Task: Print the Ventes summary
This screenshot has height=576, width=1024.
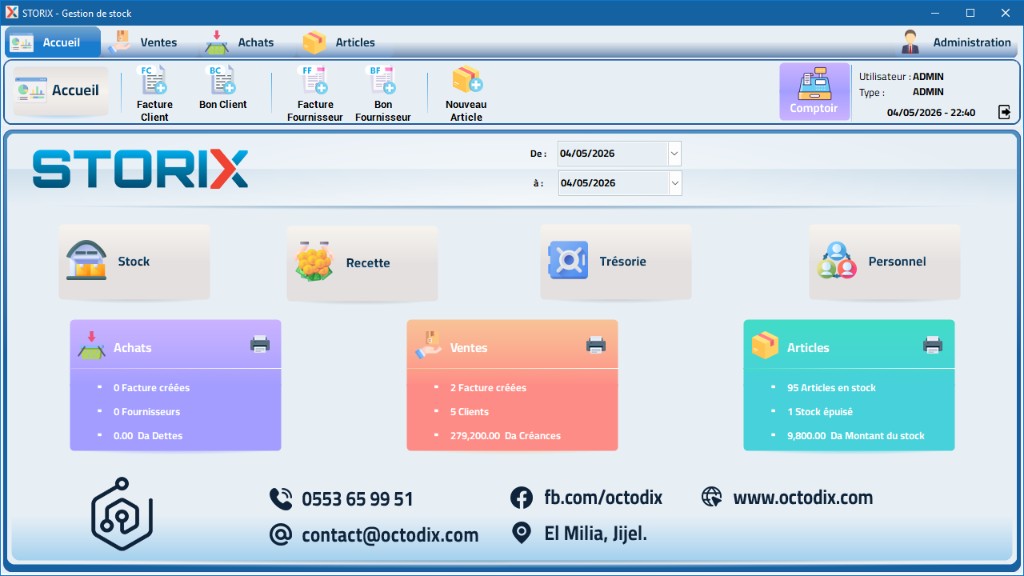Action: point(596,344)
